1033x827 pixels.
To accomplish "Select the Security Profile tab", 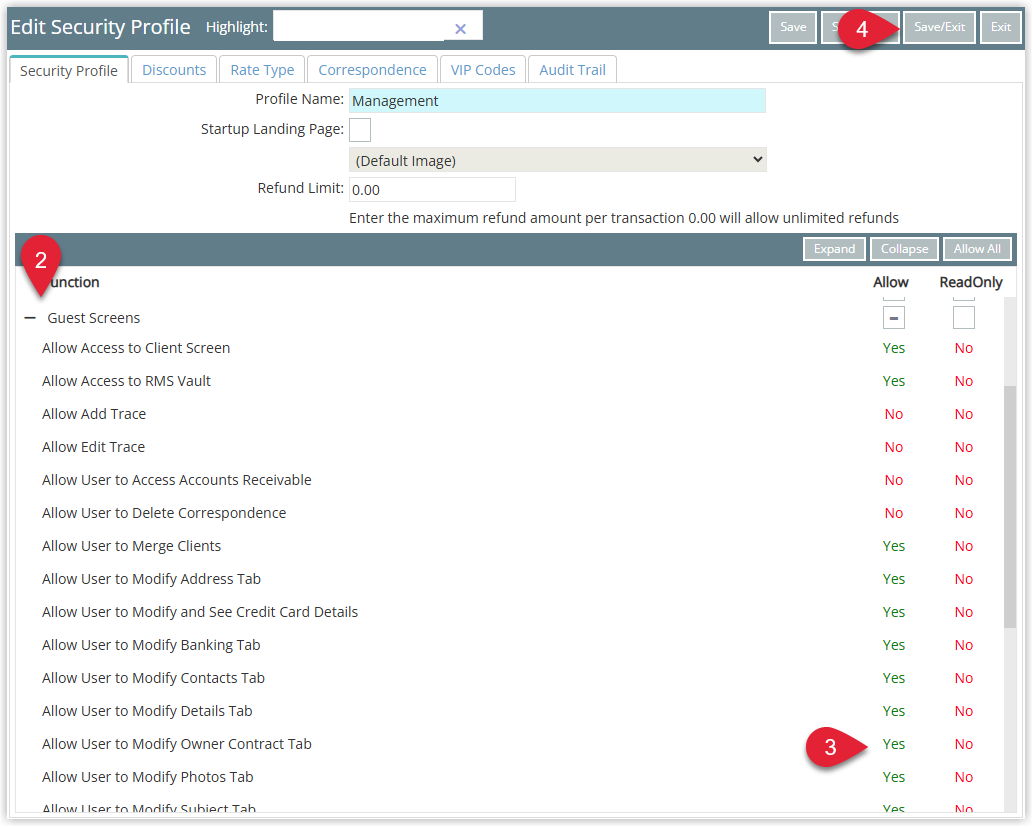I will click(69, 71).
